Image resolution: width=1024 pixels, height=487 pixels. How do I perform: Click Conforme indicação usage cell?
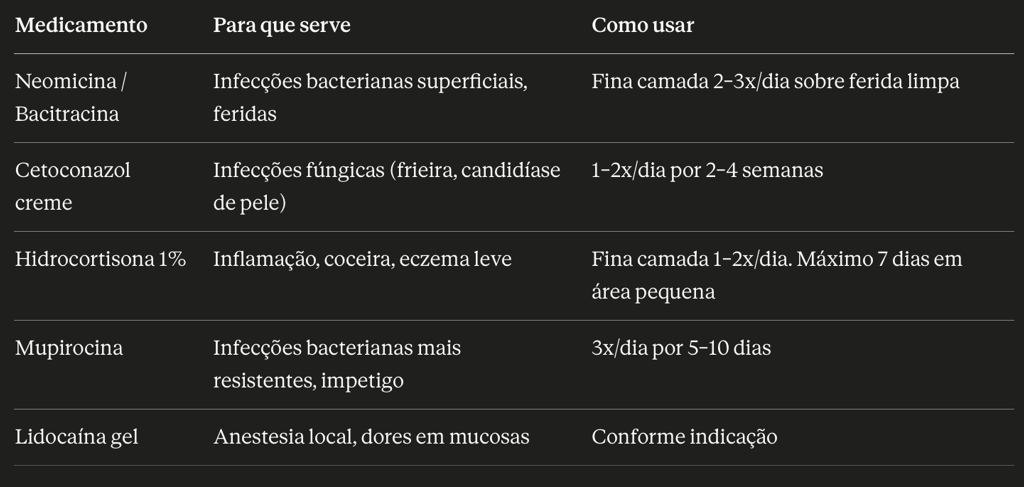pyautogui.click(x=684, y=437)
